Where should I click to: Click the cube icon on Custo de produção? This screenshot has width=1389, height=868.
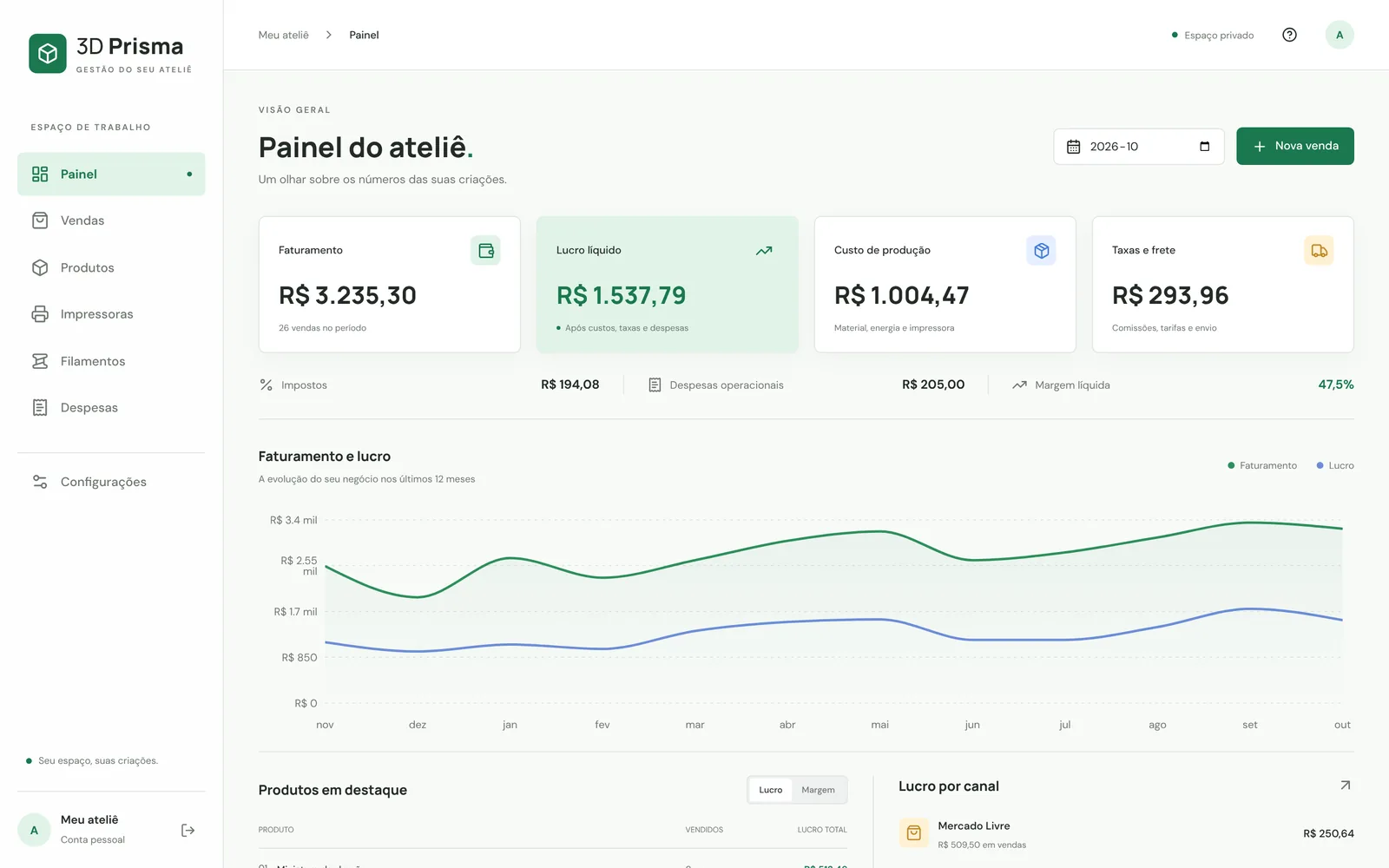pyautogui.click(x=1042, y=251)
